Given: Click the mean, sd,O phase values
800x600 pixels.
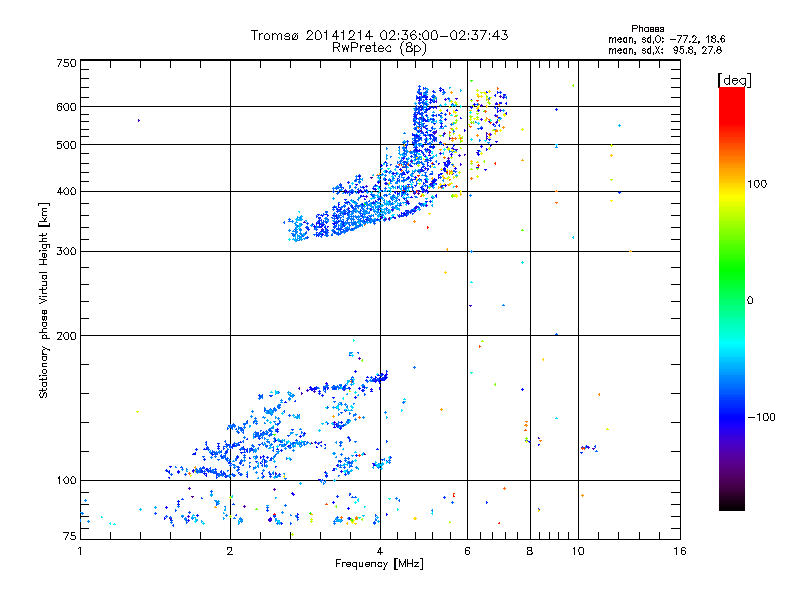Looking at the screenshot, I should point(666,39).
